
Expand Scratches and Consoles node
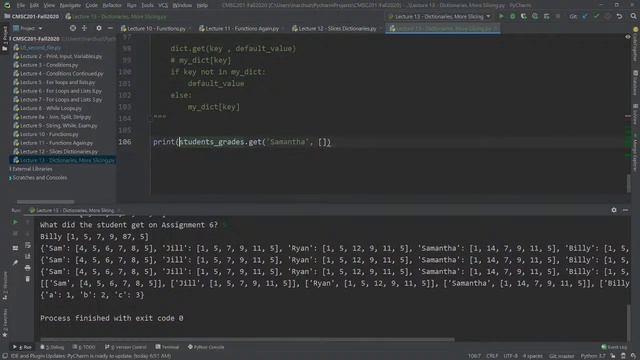click(x=10, y=178)
